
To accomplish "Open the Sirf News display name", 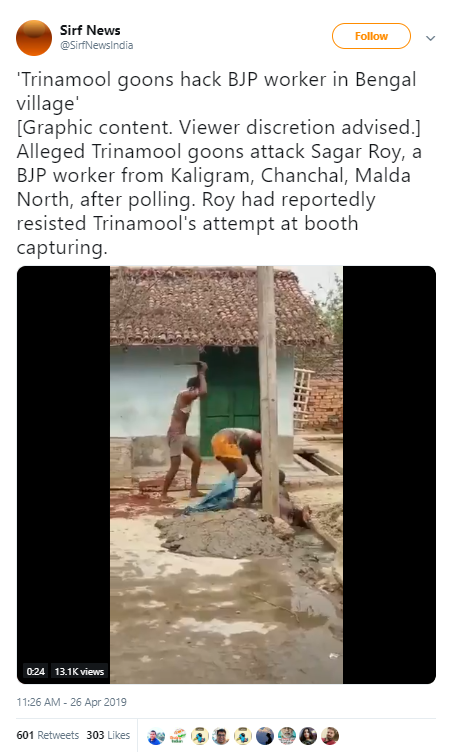I will click(x=90, y=30).
